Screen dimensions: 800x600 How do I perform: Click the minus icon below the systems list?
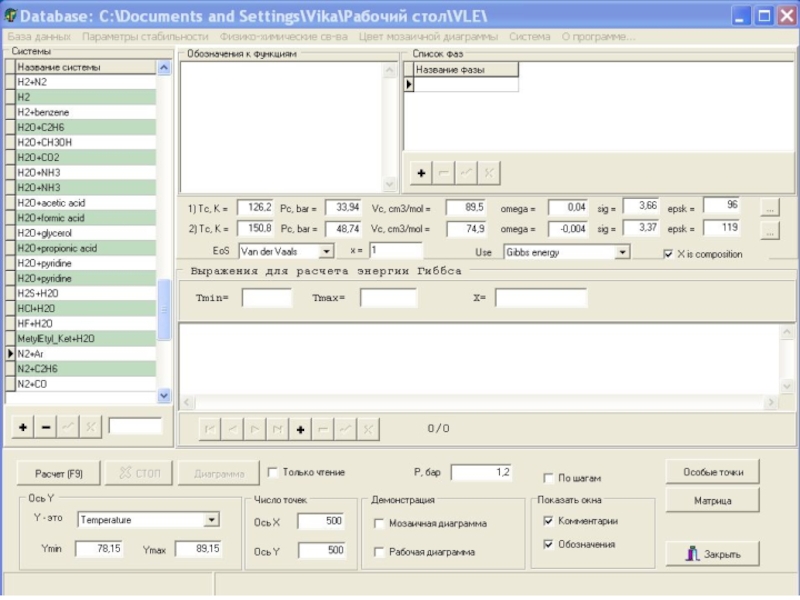coord(46,427)
